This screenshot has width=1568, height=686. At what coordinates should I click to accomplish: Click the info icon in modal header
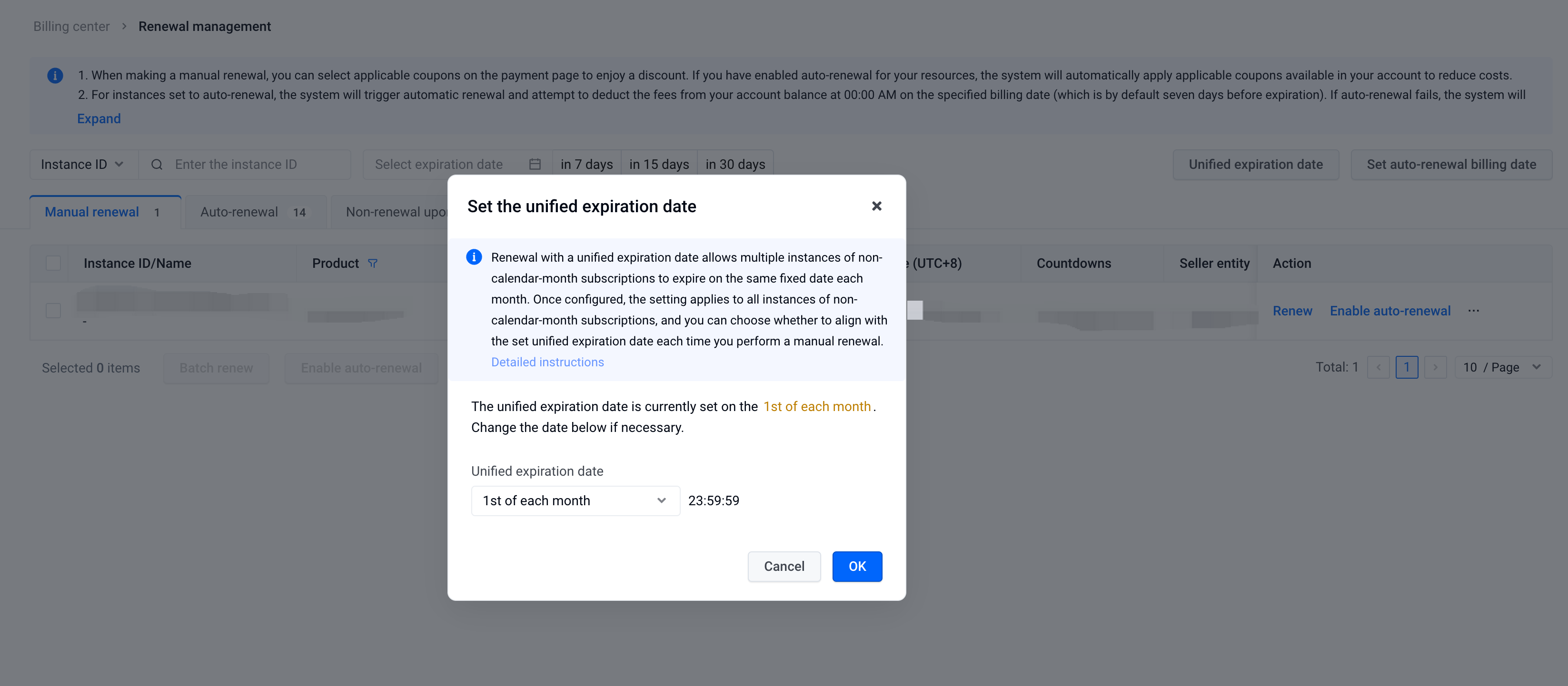tap(475, 257)
